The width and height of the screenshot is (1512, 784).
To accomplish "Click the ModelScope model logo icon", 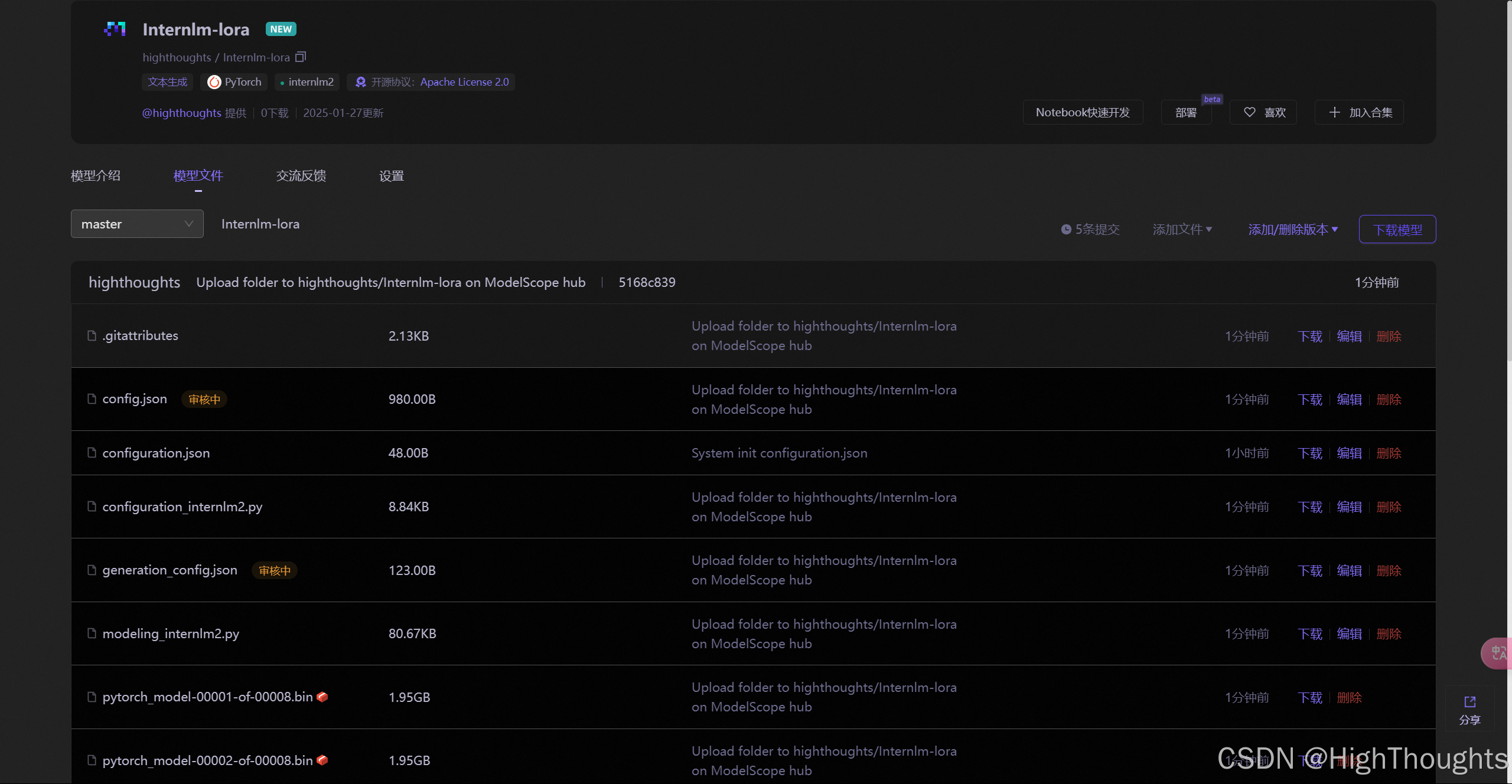I will [115, 29].
